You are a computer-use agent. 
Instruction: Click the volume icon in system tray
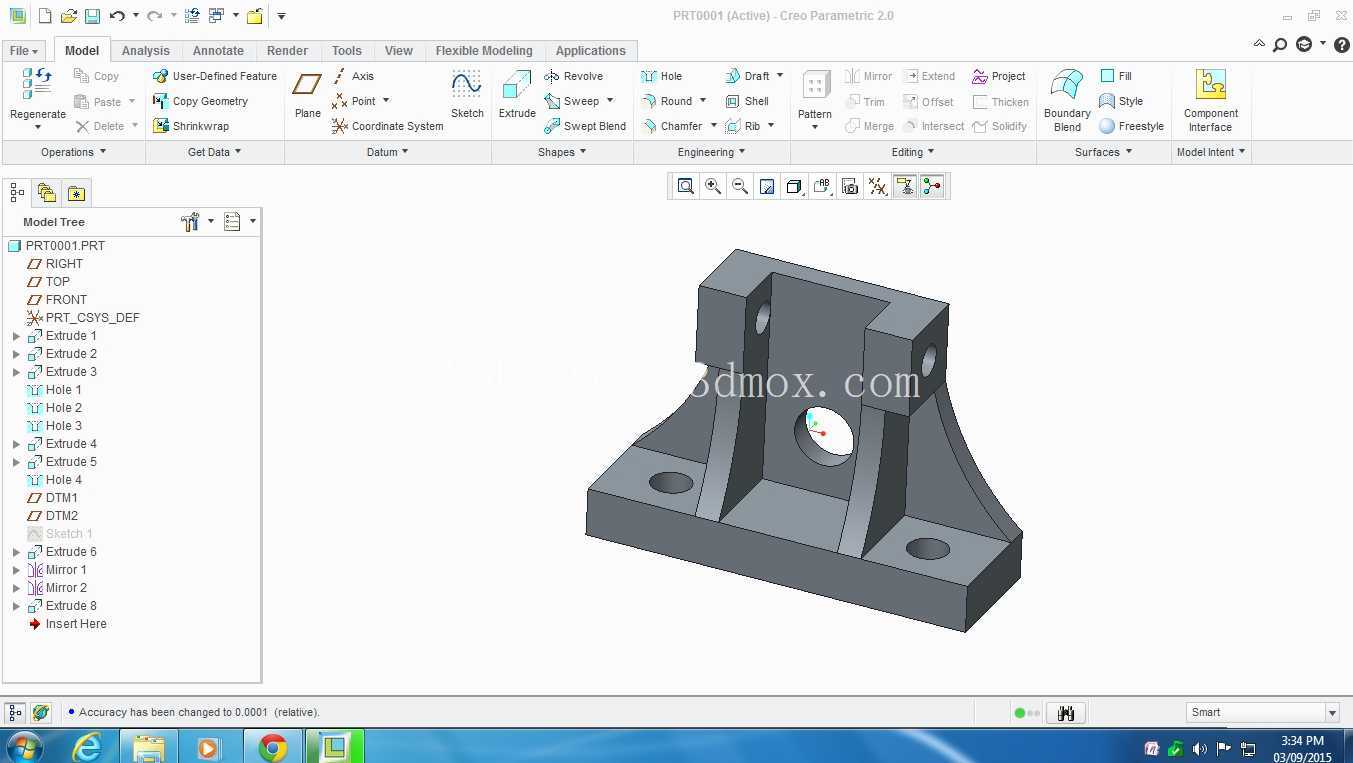[1199, 748]
